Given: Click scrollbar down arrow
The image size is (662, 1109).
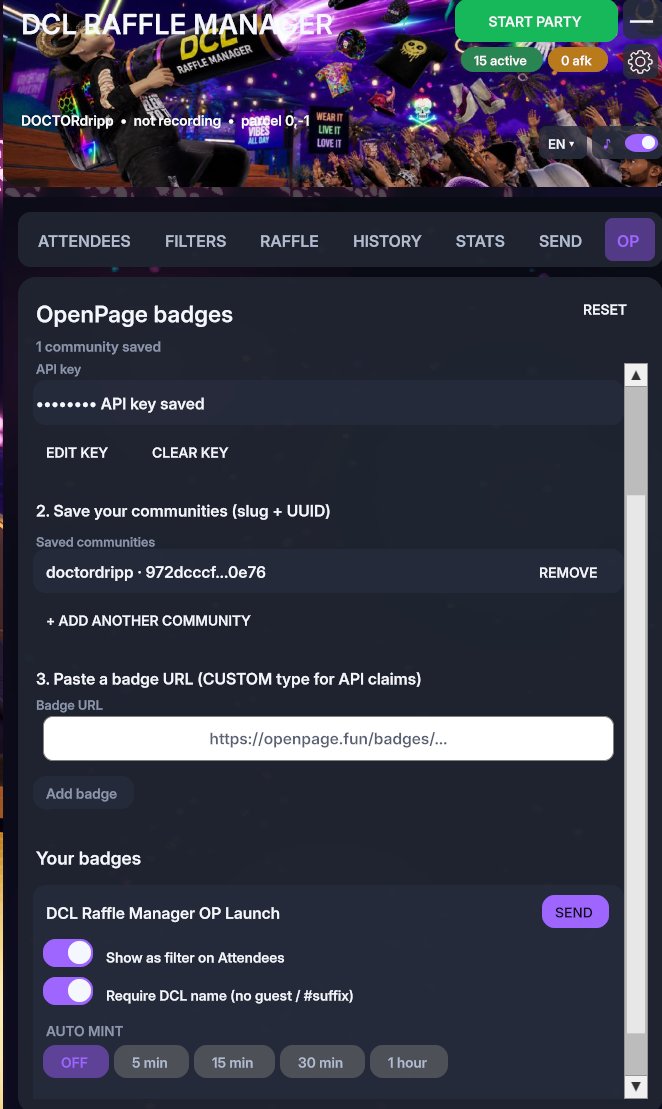Looking at the screenshot, I should point(636,1086).
